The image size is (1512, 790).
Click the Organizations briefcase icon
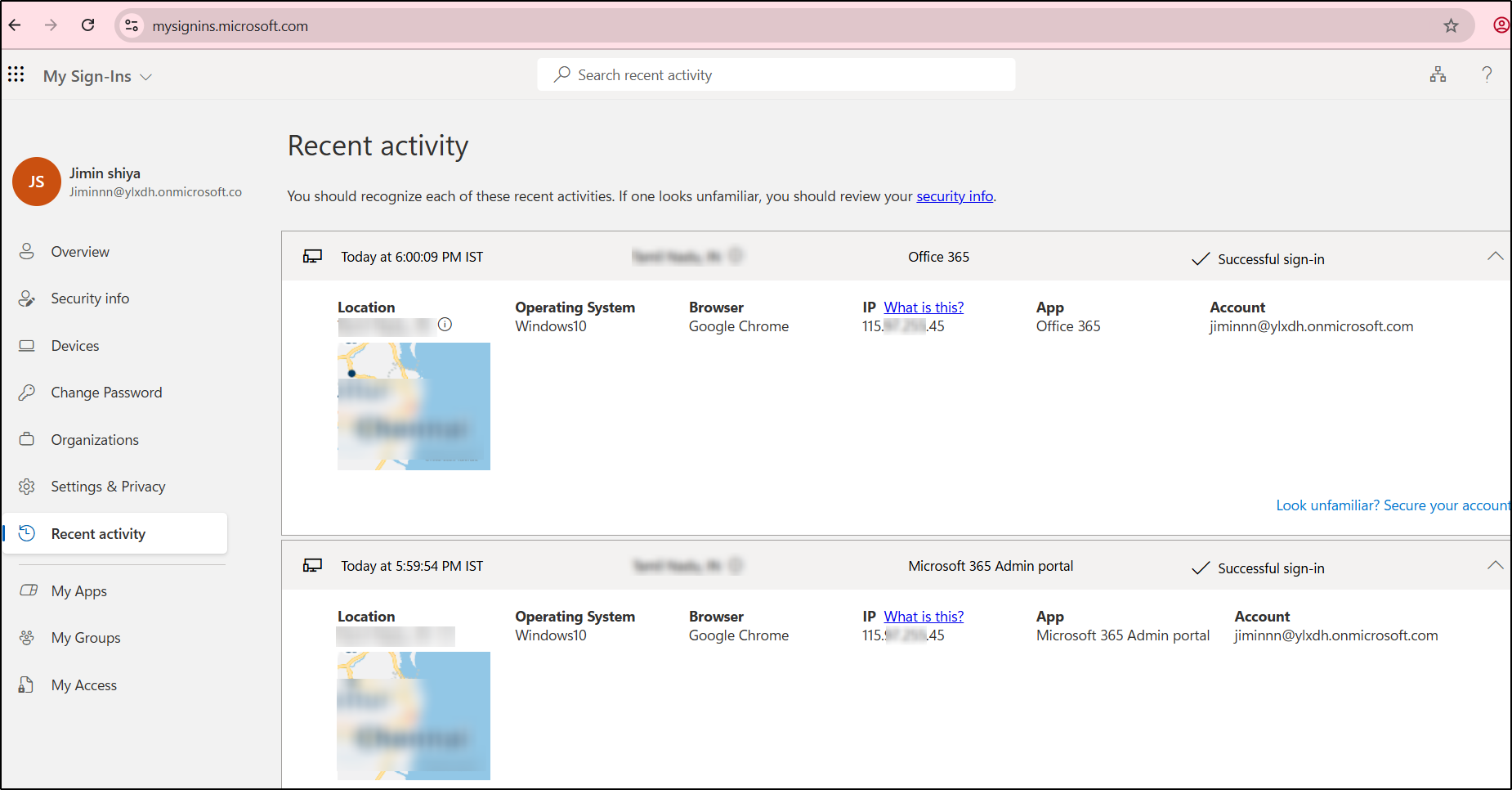point(27,439)
